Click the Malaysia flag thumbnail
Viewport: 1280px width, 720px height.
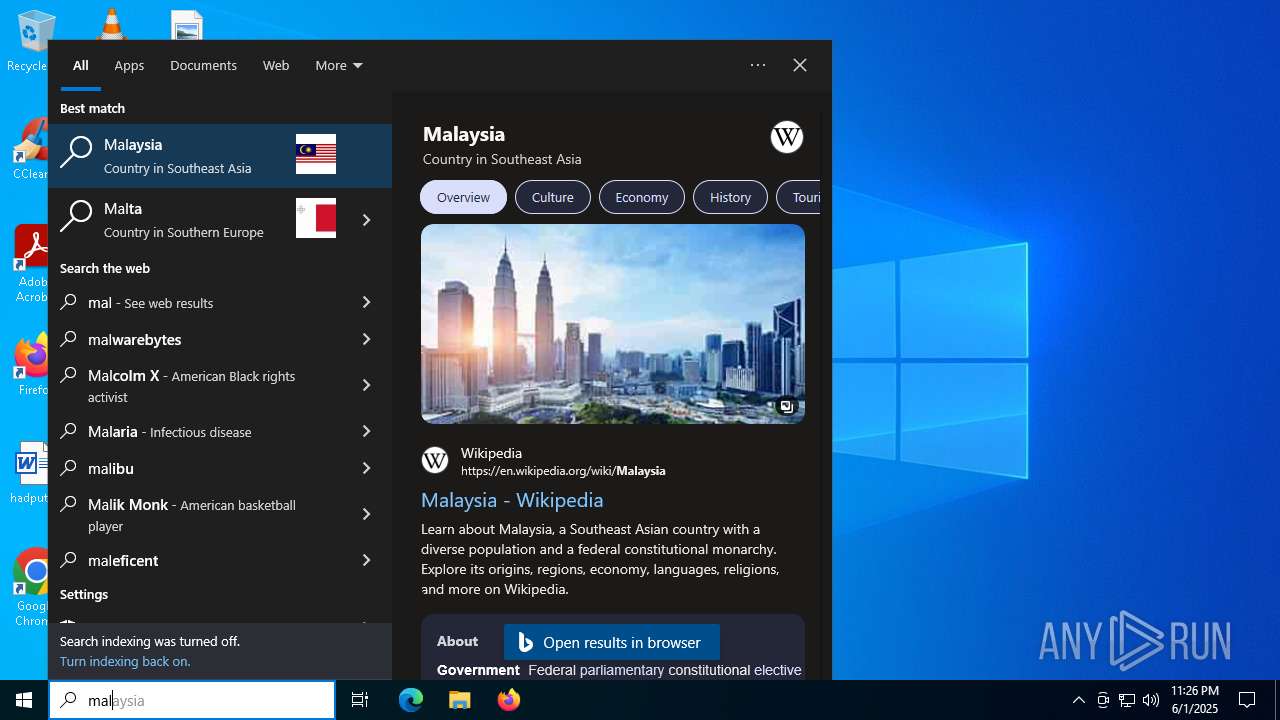(x=316, y=155)
